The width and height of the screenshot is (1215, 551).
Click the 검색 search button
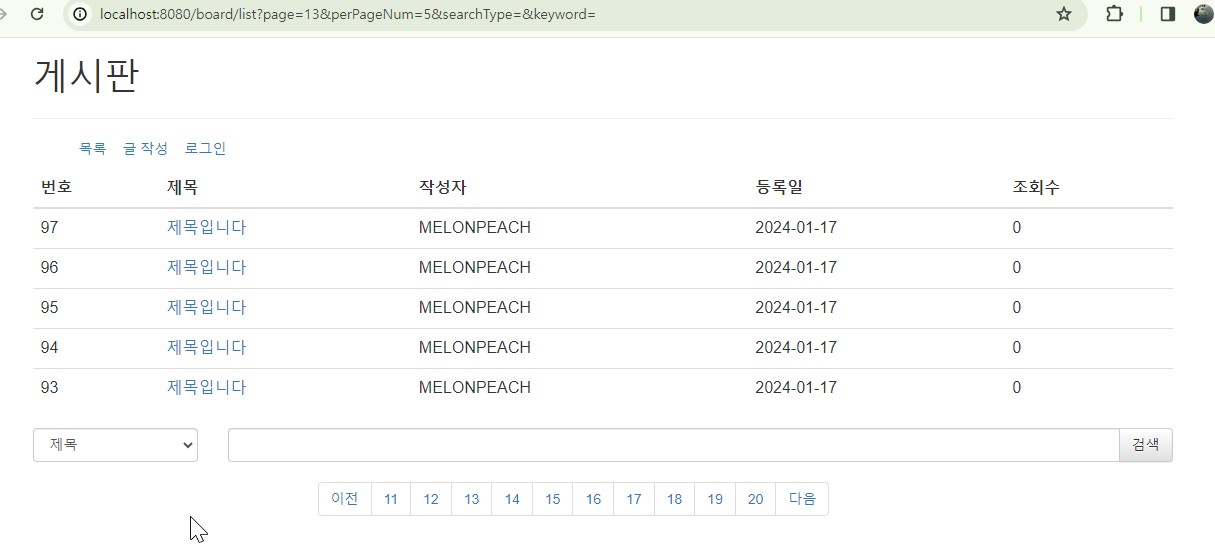pyautogui.click(x=1145, y=445)
